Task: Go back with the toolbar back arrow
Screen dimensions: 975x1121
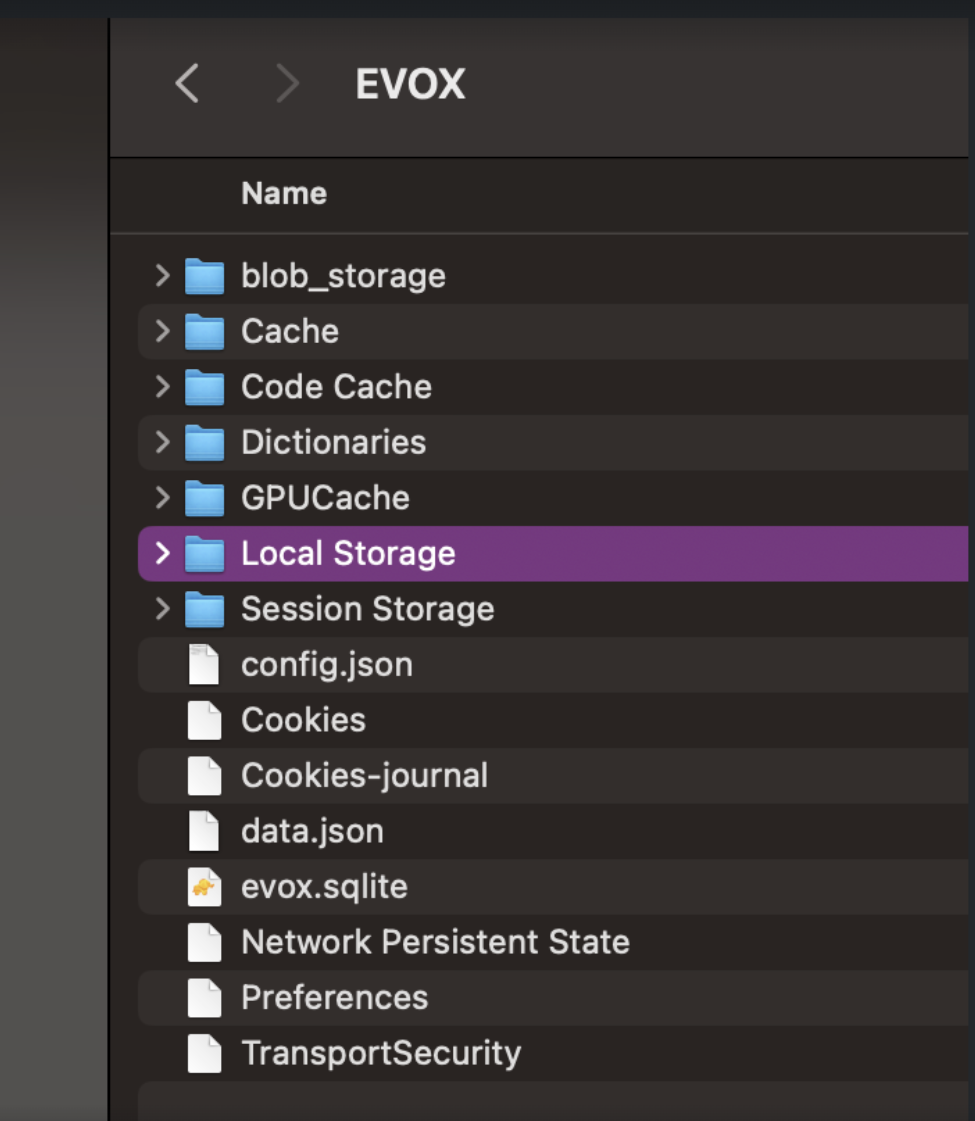Action: 187,84
